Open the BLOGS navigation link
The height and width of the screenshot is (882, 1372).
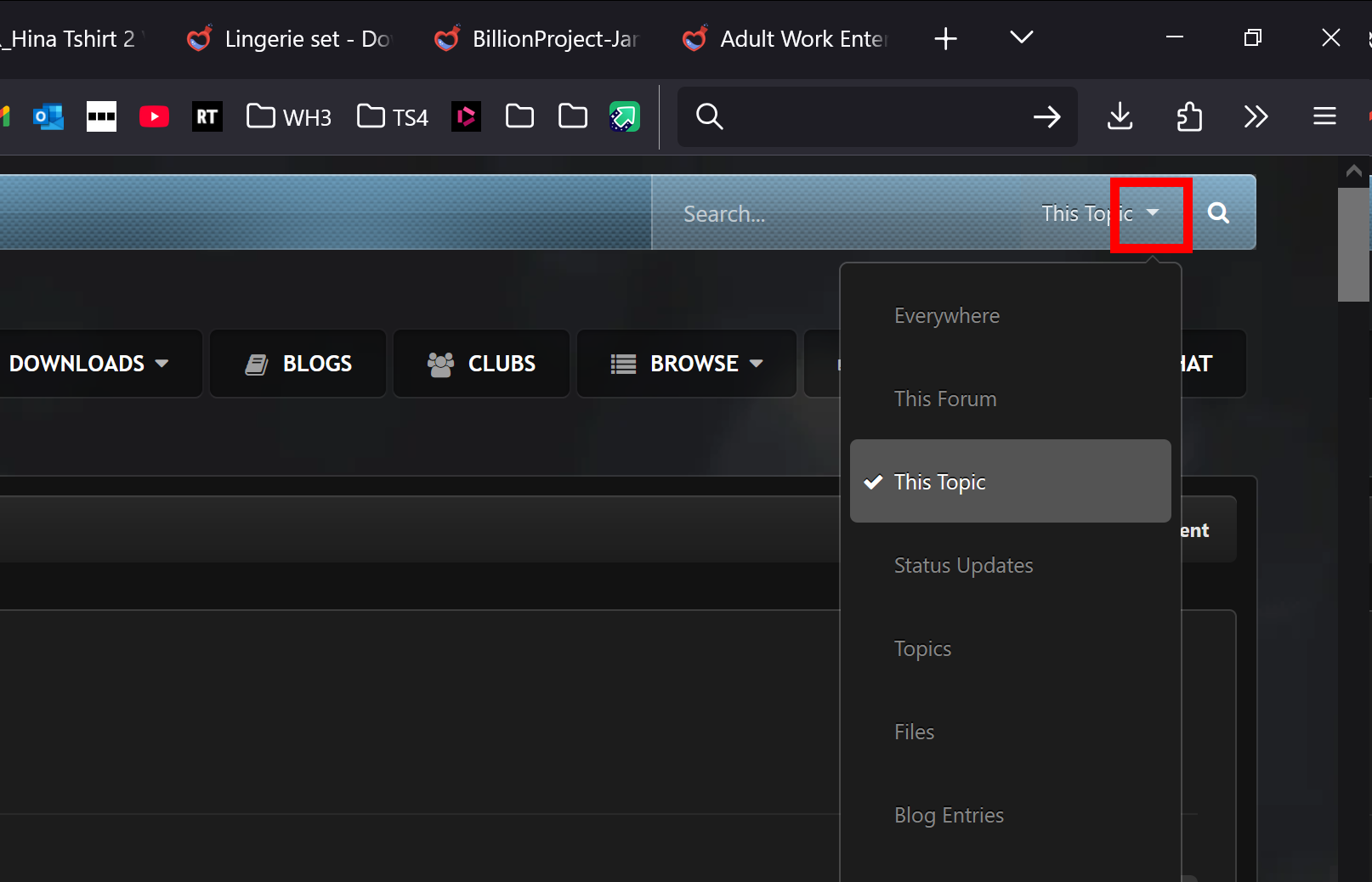(x=298, y=364)
